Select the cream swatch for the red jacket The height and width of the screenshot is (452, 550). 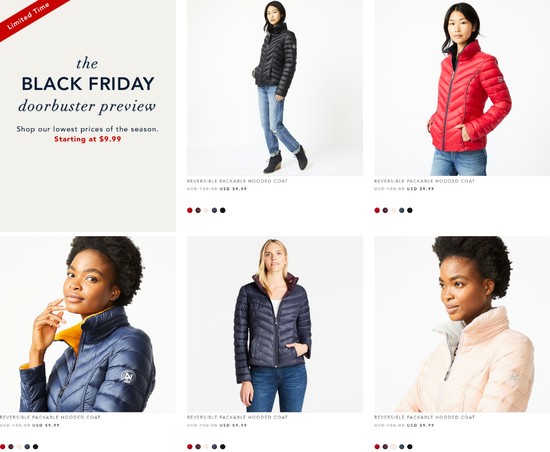click(x=394, y=210)
